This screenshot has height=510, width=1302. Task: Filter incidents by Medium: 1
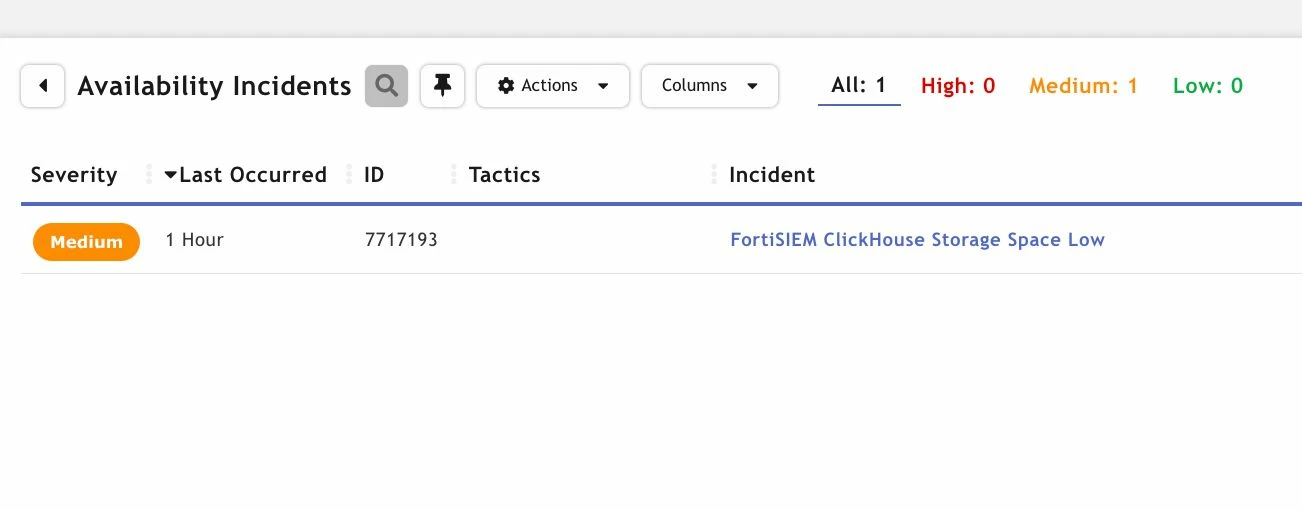(1084, 86)
